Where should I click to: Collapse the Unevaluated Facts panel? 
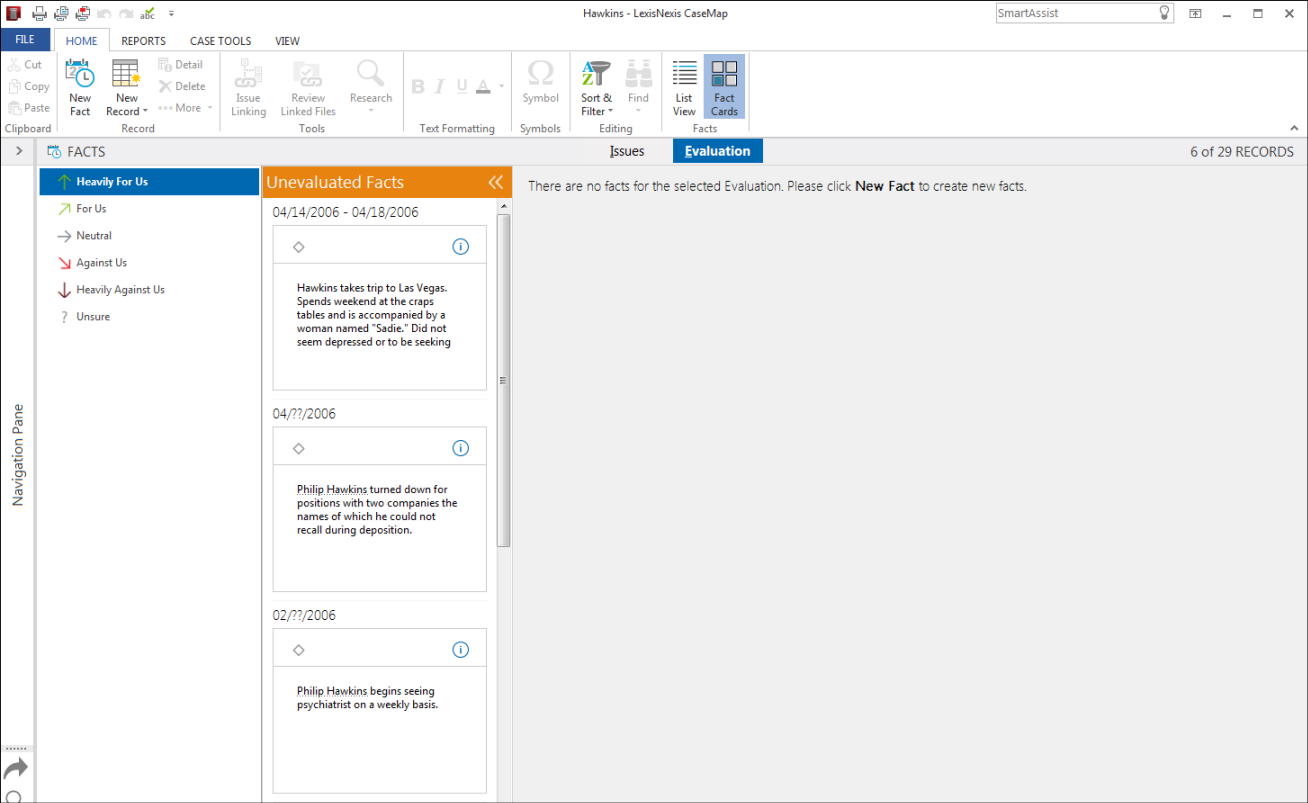pyautogui.click(x=495, y=182)
